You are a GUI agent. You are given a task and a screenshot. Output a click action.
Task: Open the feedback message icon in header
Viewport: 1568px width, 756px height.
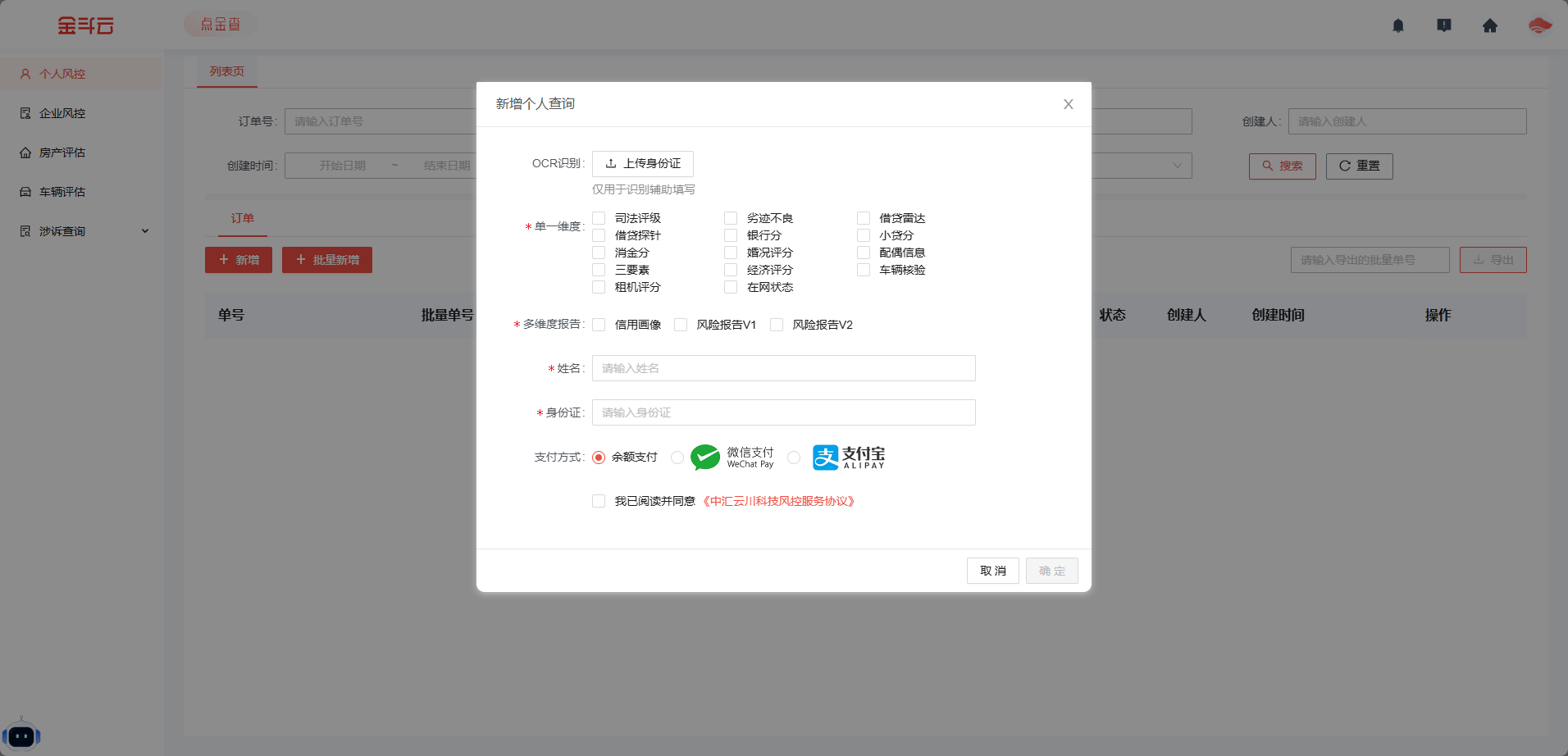pyautogui.click(x=1444, y=25)
